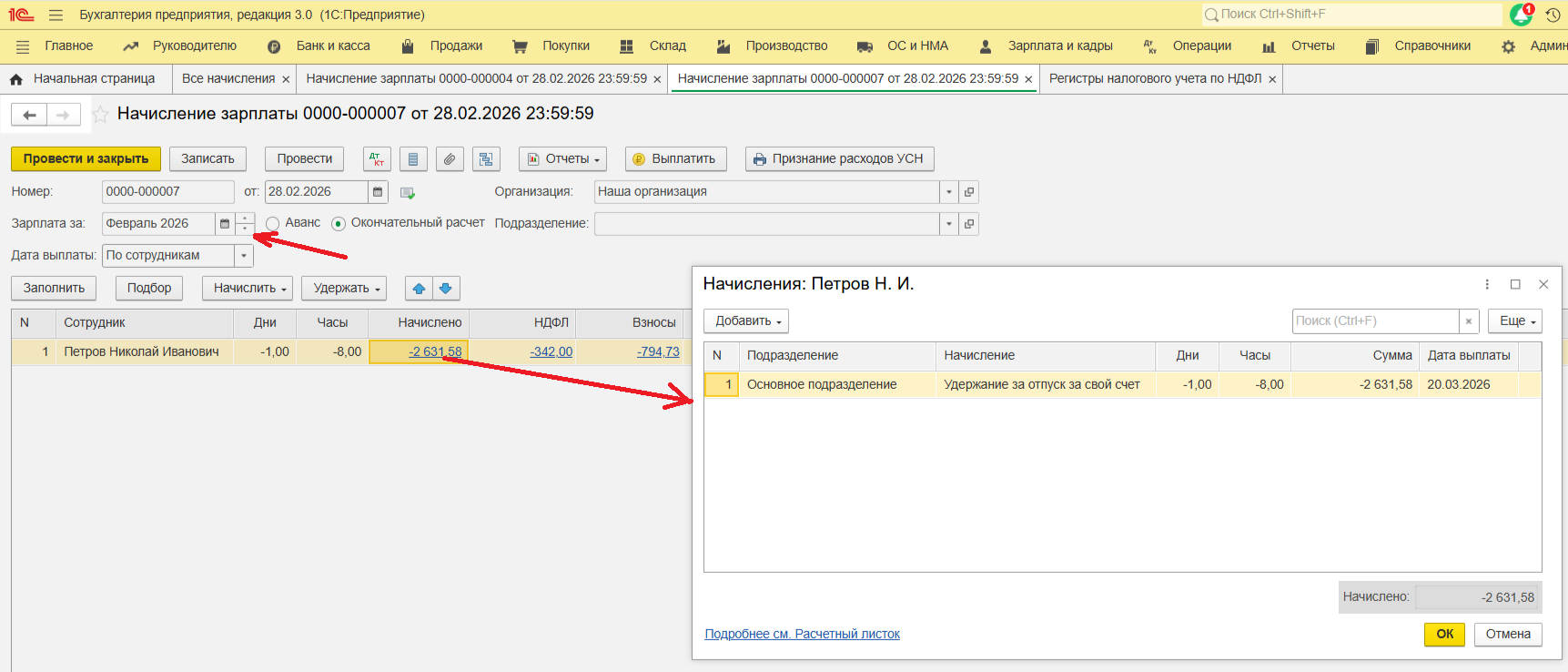Expand the Организация dropdown list

click(949, 192)
